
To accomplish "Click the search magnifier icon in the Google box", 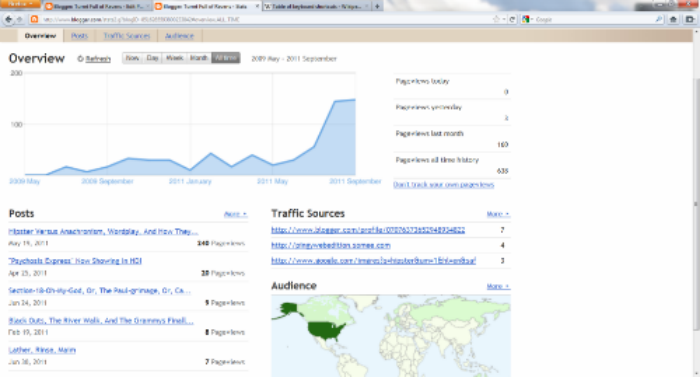I will click(x=659, y=19).
